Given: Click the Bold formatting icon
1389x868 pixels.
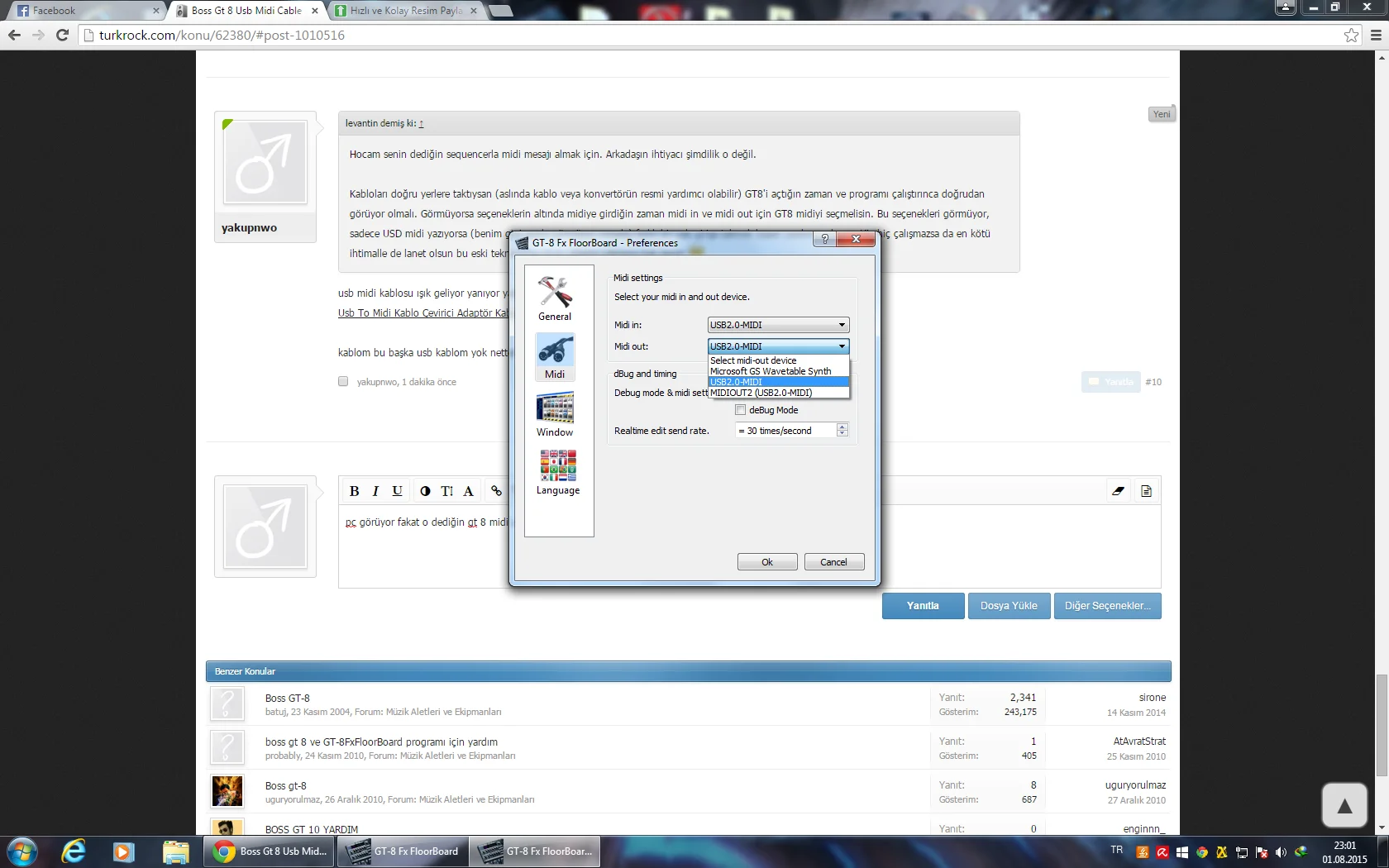Looking at the screenshot, I should tap(354, 491).
